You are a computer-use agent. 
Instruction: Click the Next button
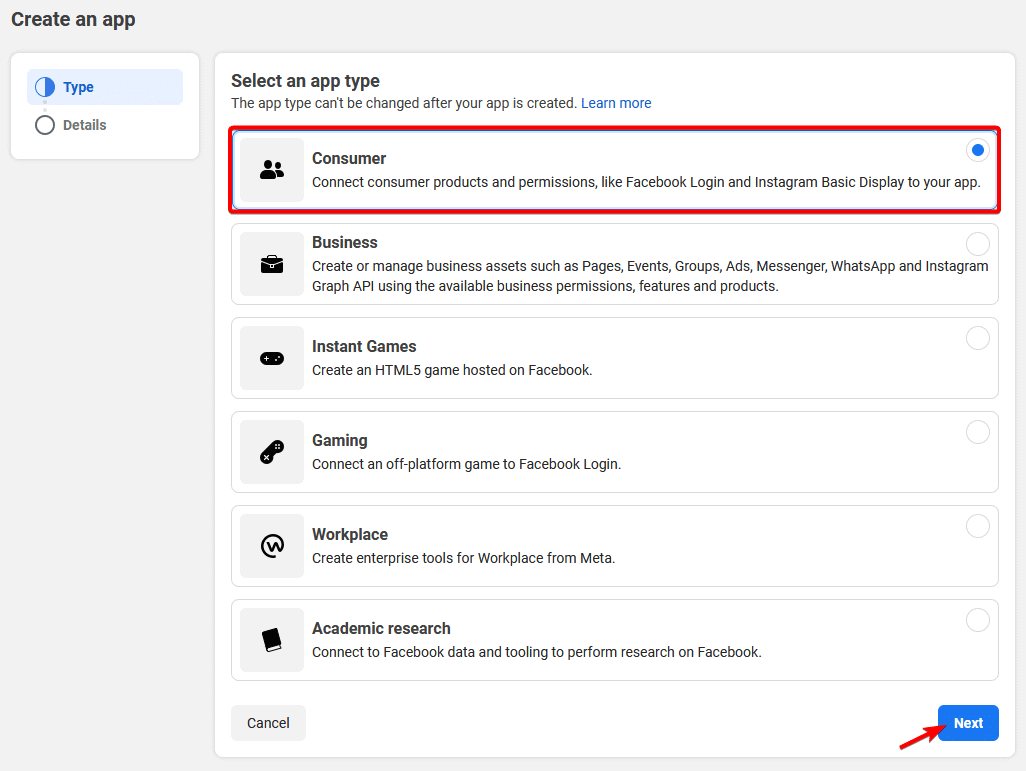pos(967,722)
